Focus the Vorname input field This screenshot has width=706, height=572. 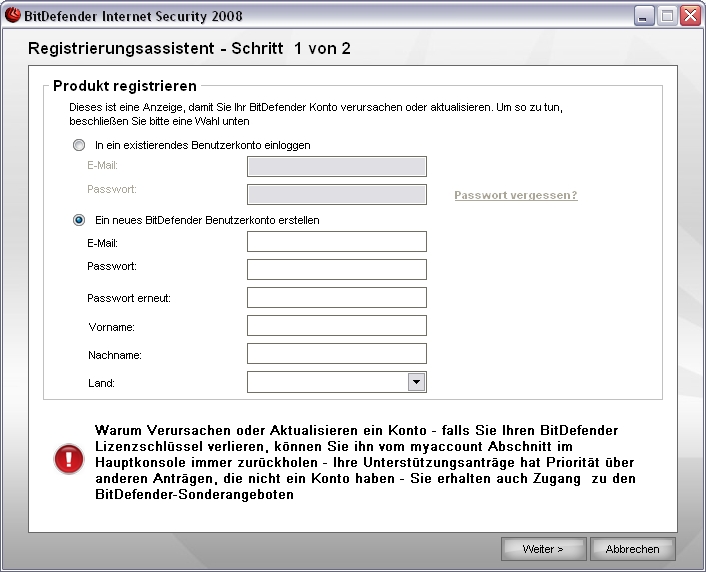point(337,325)
